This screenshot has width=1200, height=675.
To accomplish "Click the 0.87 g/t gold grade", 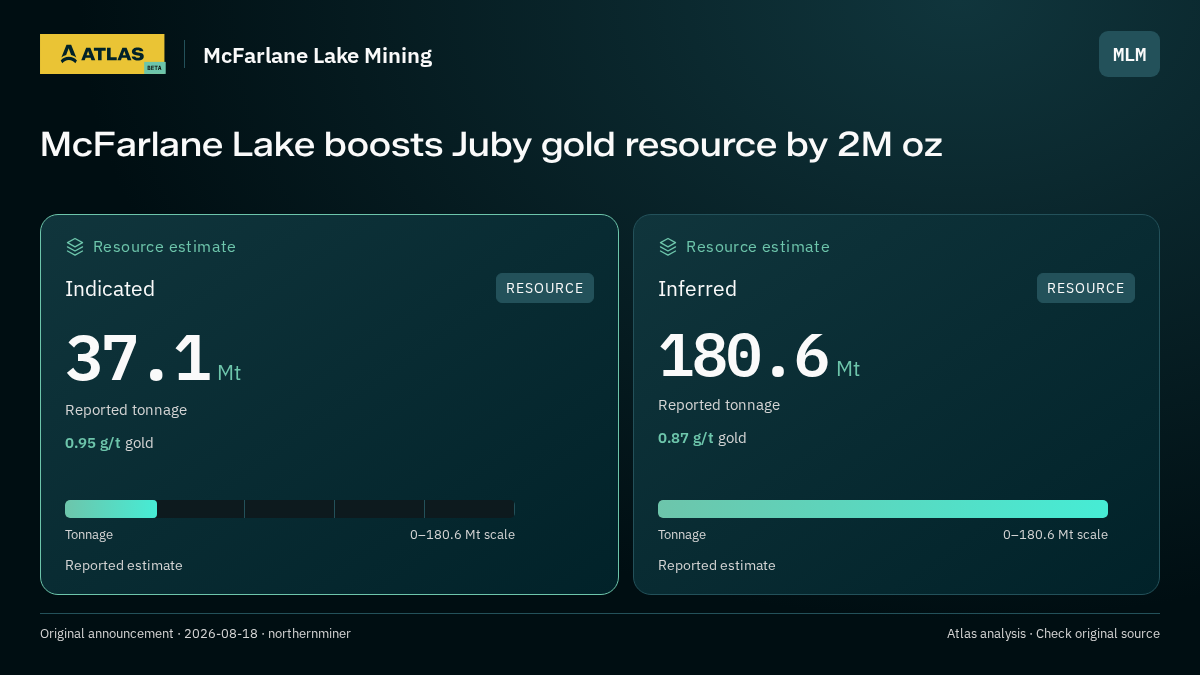I will click(702, 438).
